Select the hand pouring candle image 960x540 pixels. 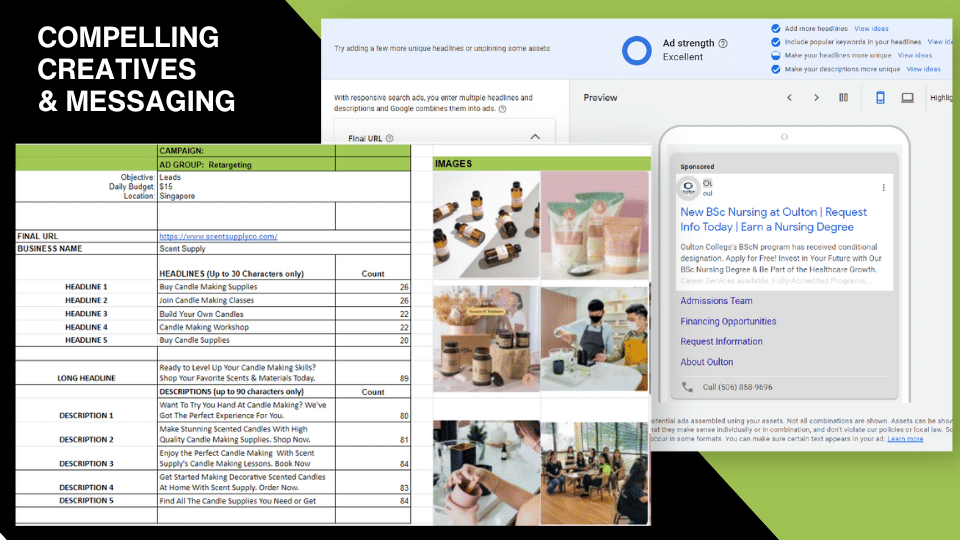pyautogui.click(x=487, y=473)
